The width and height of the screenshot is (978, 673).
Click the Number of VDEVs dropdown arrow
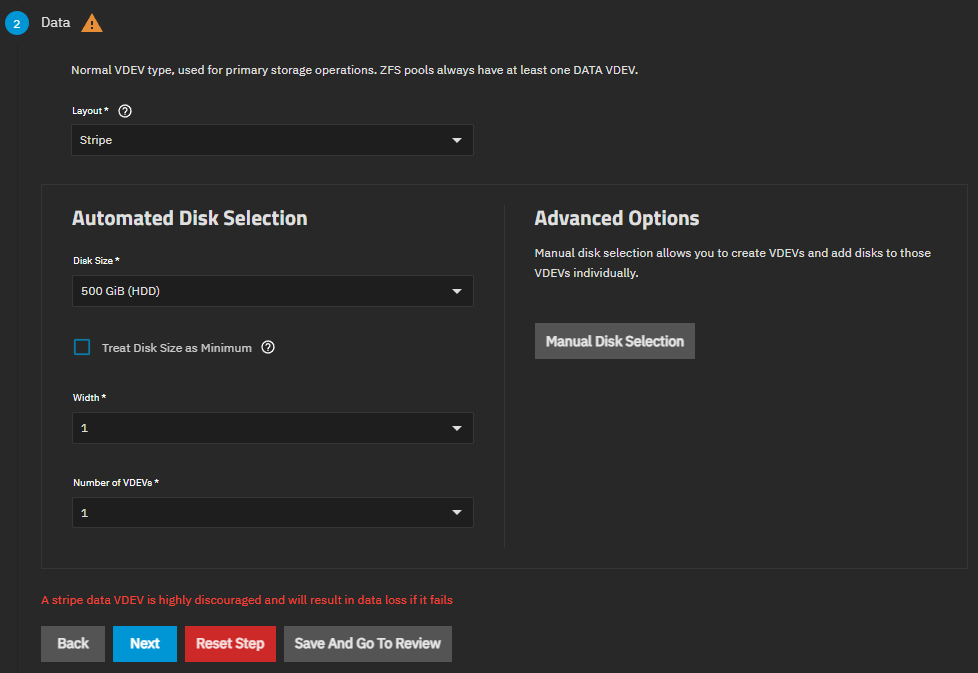[457, 513]
